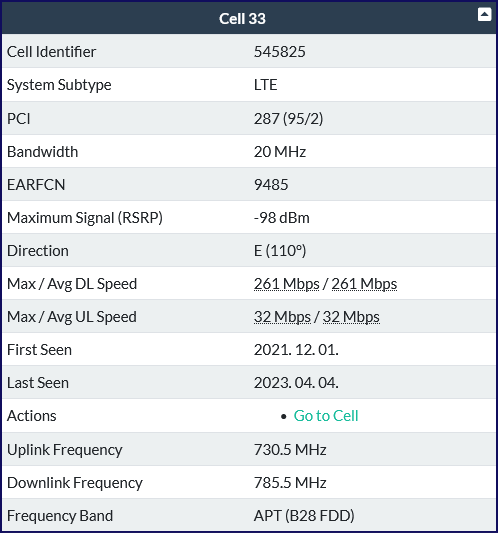Screen dimensions: 498x533
Task: Open the Go to Cell link
Action: tap(326, 416)
